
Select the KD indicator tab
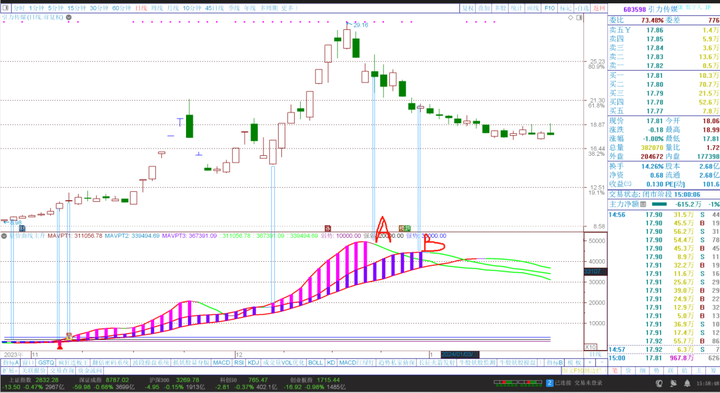tap(331, 363)
